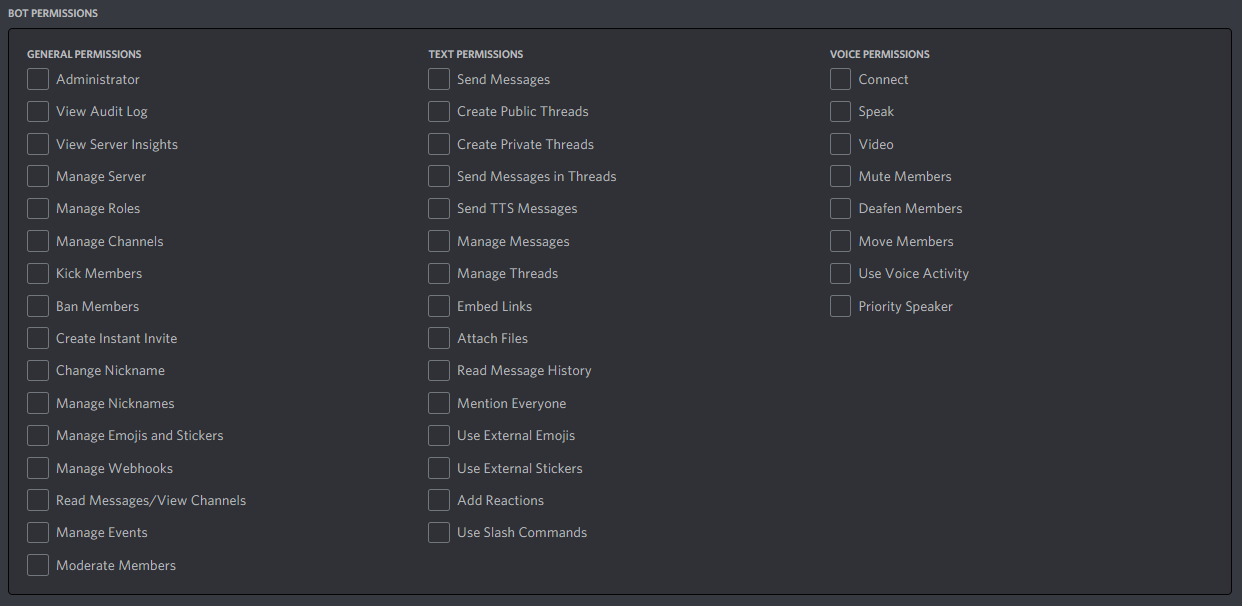The image size is (1242, 606).
Task: Check Kick Members under General Permissions
Action: tap(37, 273)
